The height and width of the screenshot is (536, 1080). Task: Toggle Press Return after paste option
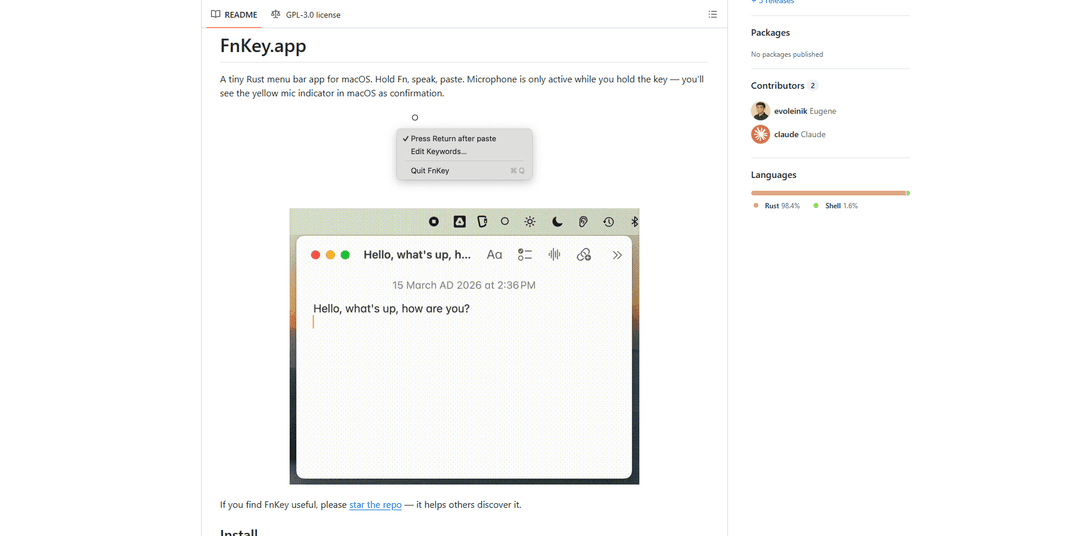(x=453, y=139)
